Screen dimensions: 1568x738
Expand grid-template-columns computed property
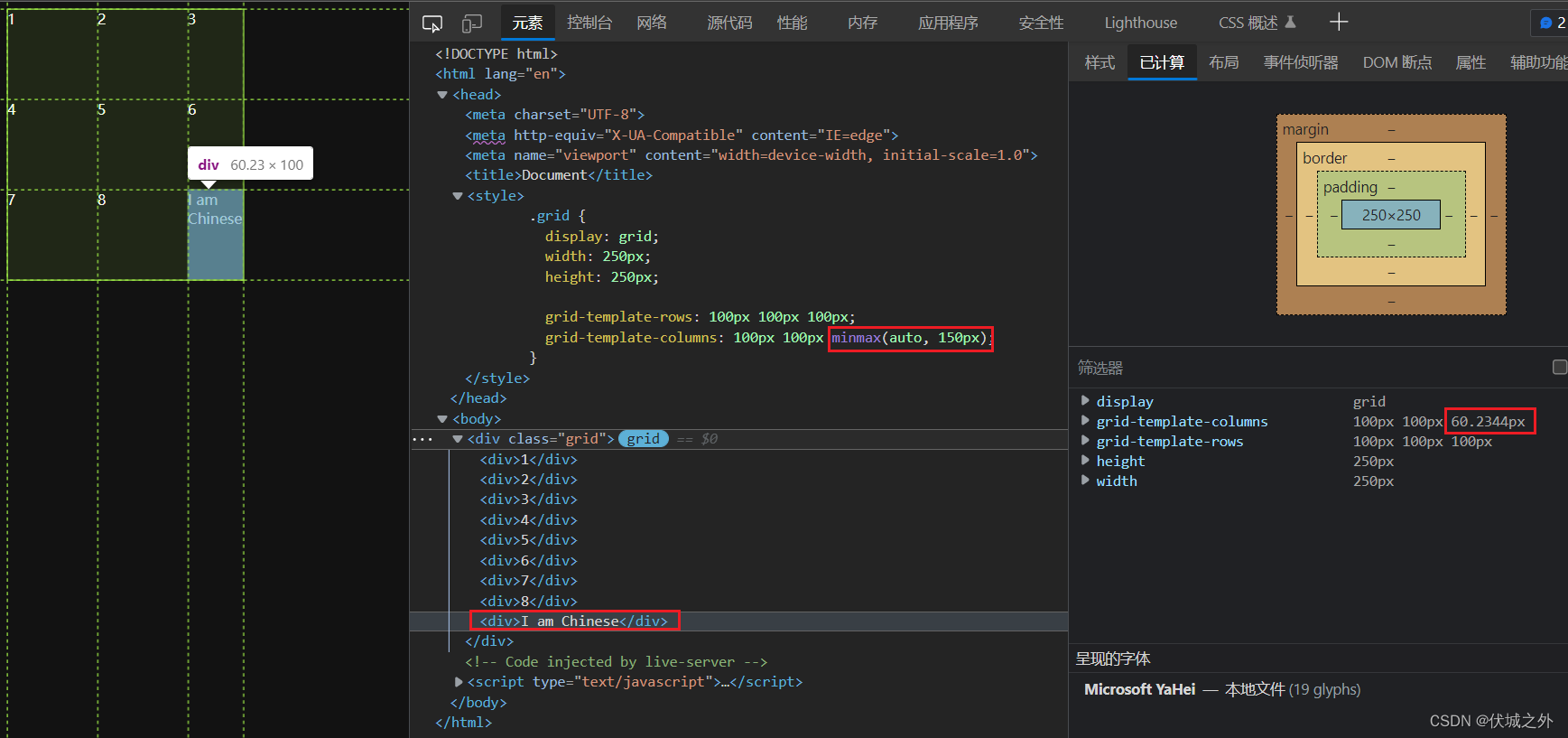tap(1085, 420)
